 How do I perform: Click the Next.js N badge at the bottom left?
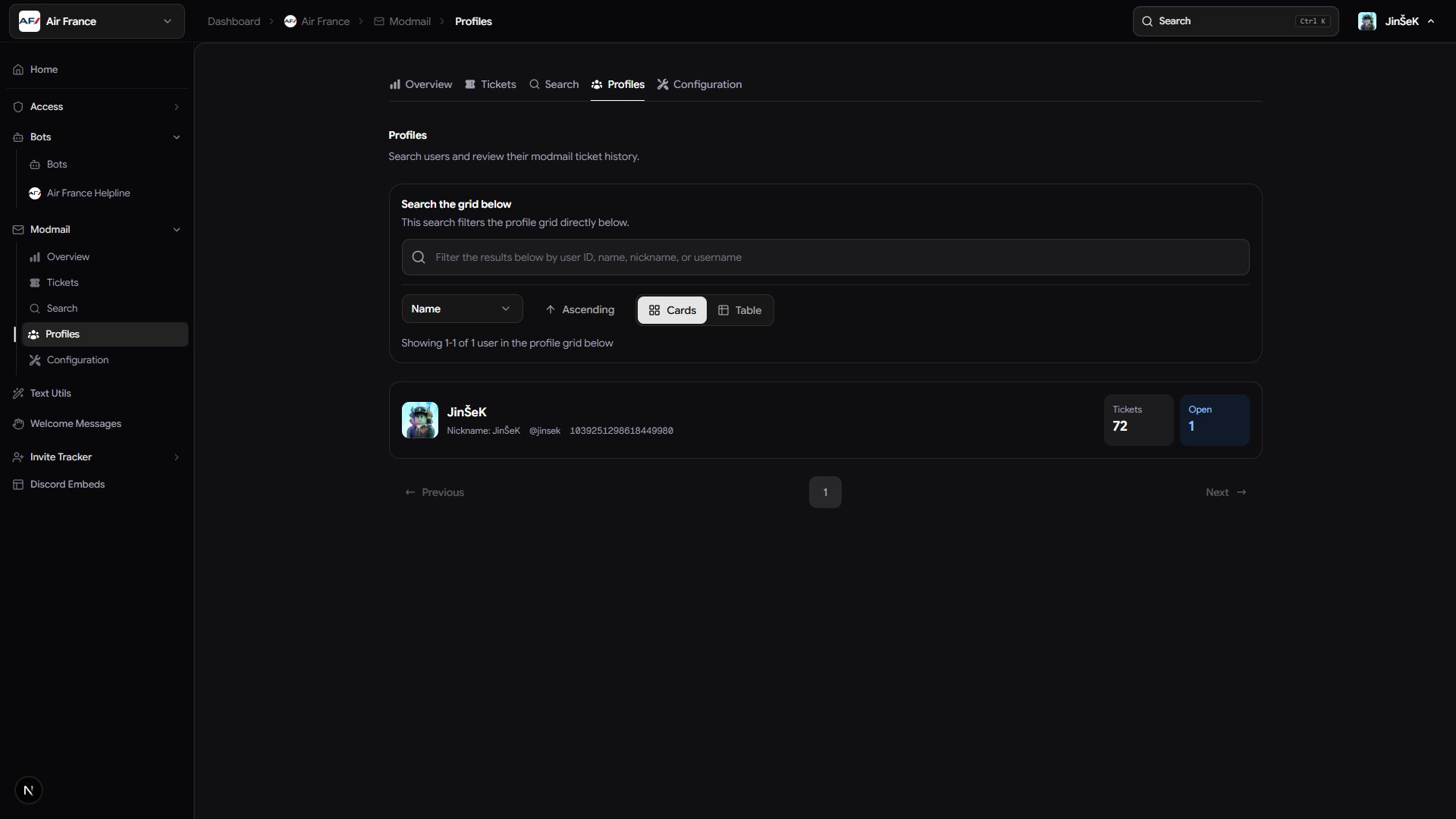[29, 790]
